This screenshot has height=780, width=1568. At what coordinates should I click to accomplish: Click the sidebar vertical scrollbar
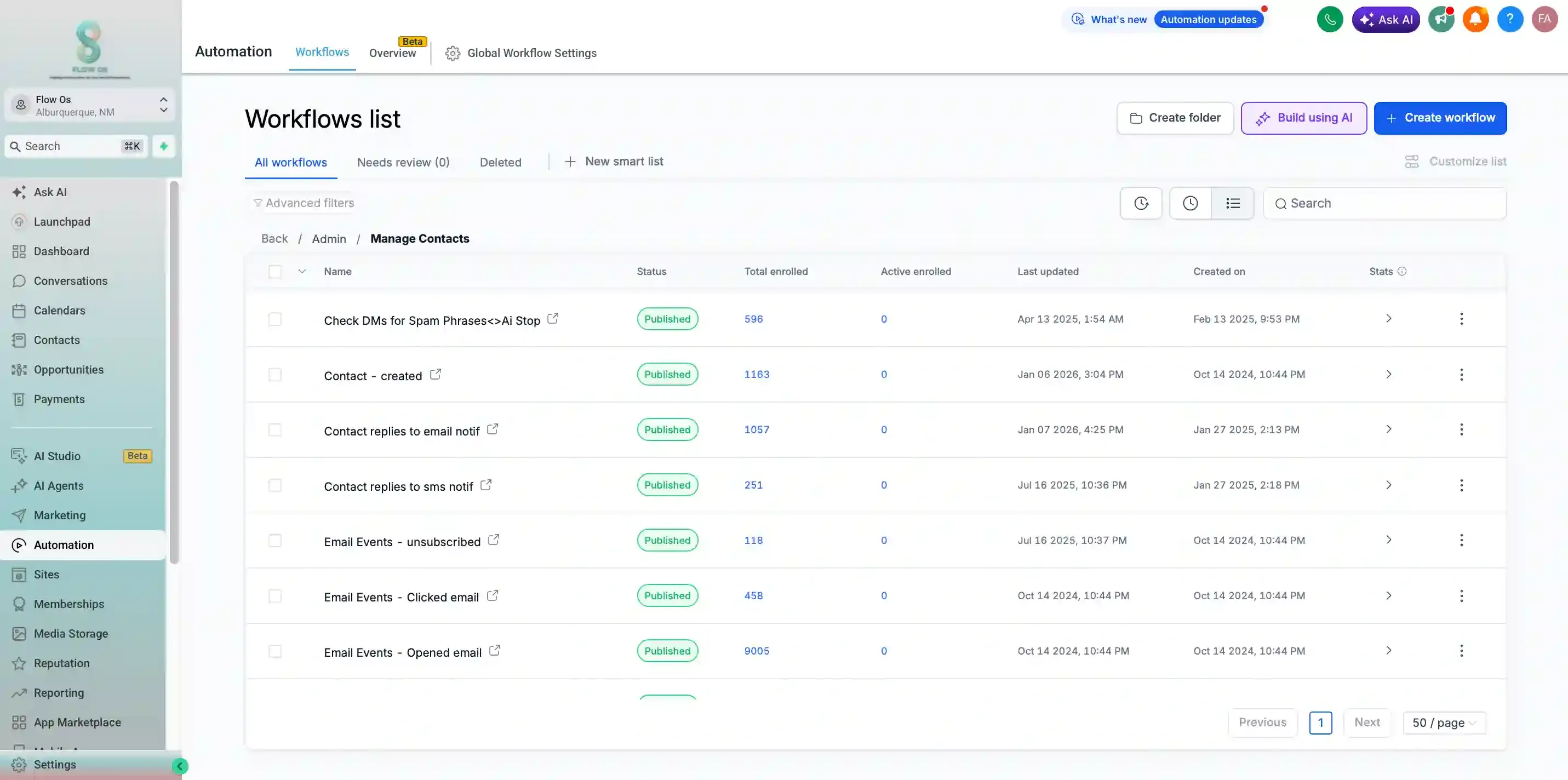(174, 372)
